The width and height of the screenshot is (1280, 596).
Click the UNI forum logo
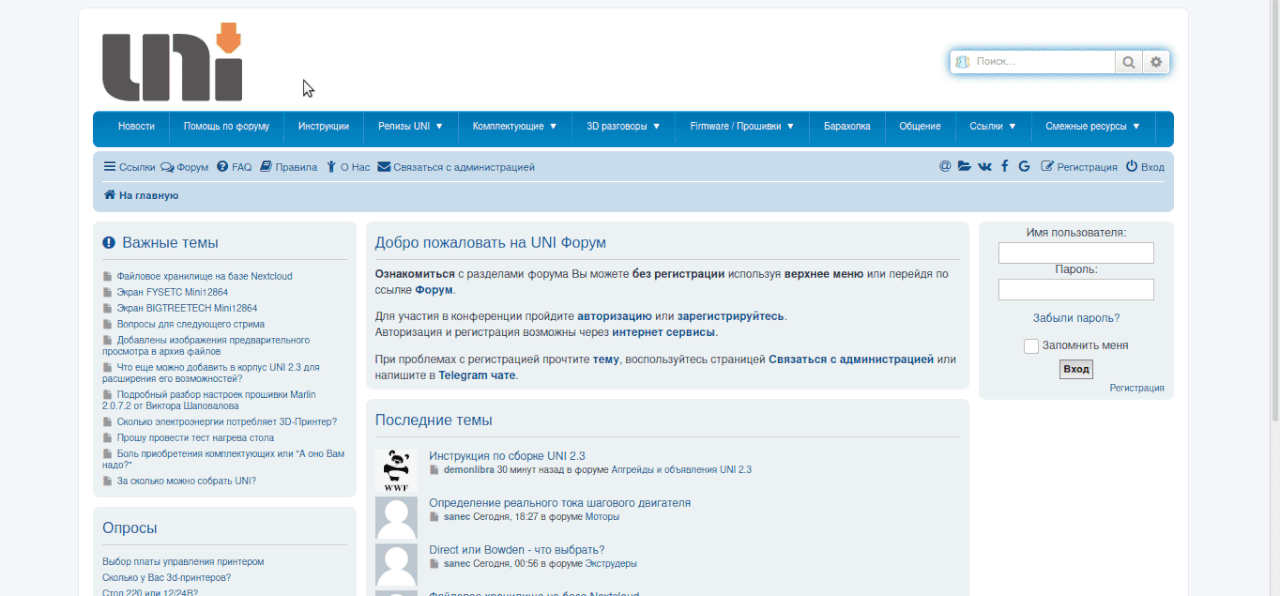click(x=172, y=62)
